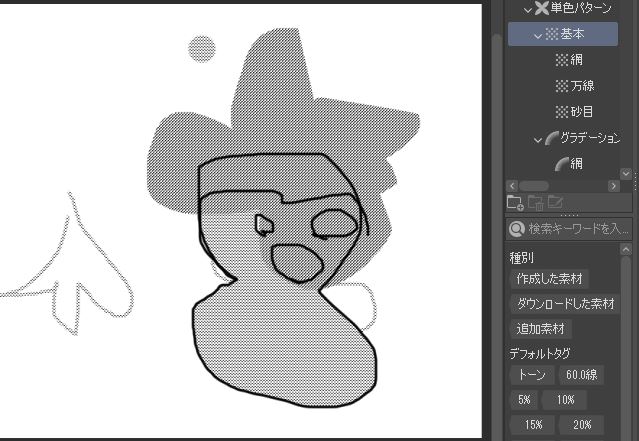The height and width of the screenshot is (441, 639).
Task: Click the small toned circle on canvas
Action: (202, 49)
